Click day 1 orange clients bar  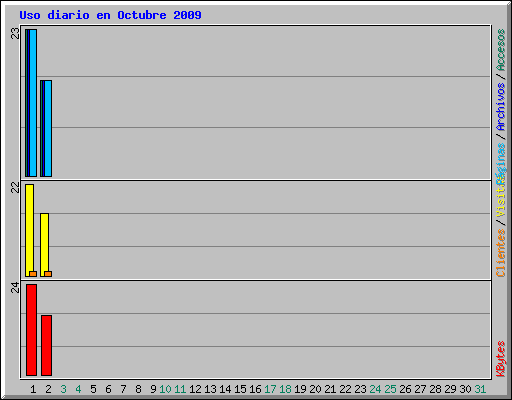point(33,274)
